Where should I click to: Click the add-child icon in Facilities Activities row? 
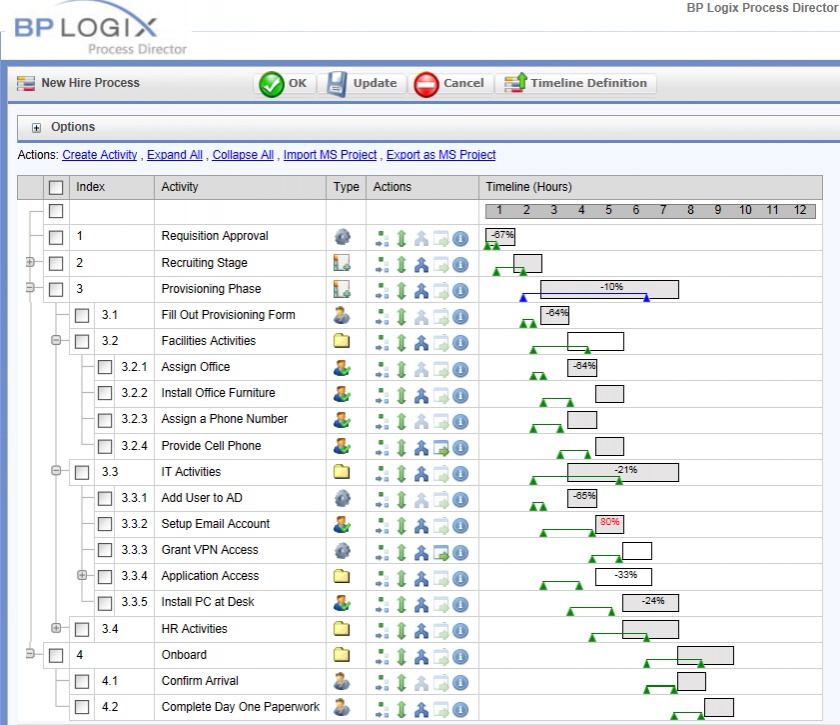[382, 343]
